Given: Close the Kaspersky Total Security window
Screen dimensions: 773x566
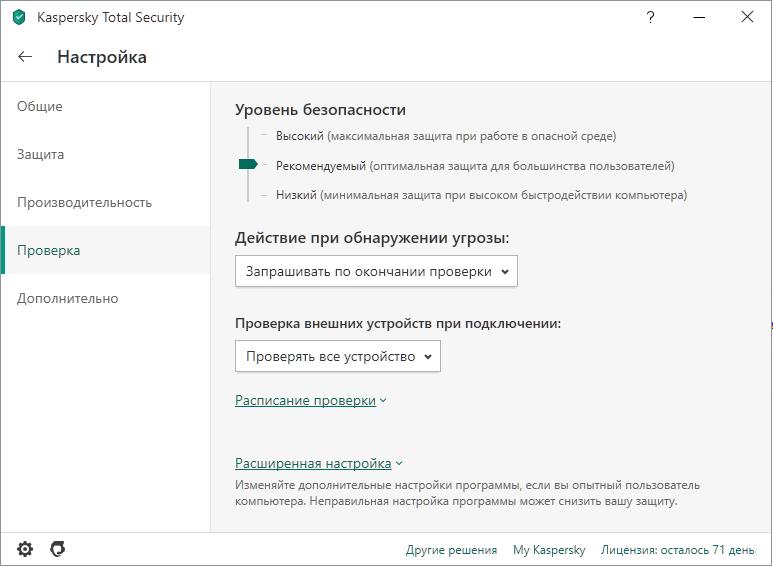Looking at the screenshot, I should point(747,17).
